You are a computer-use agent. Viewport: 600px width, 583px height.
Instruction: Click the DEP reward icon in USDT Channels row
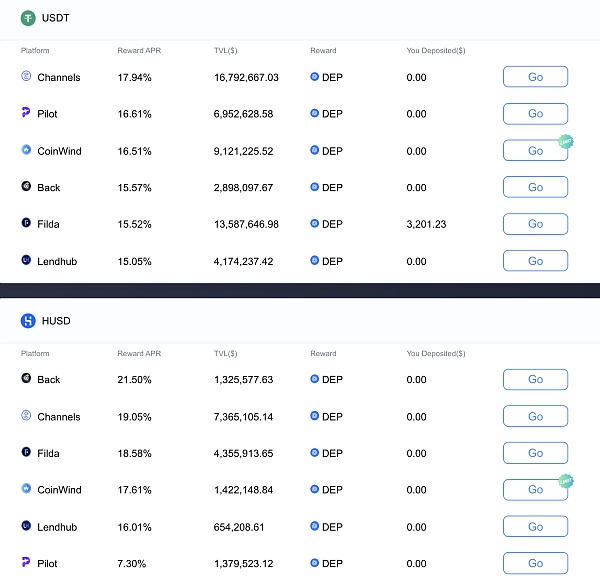point(315,77)
